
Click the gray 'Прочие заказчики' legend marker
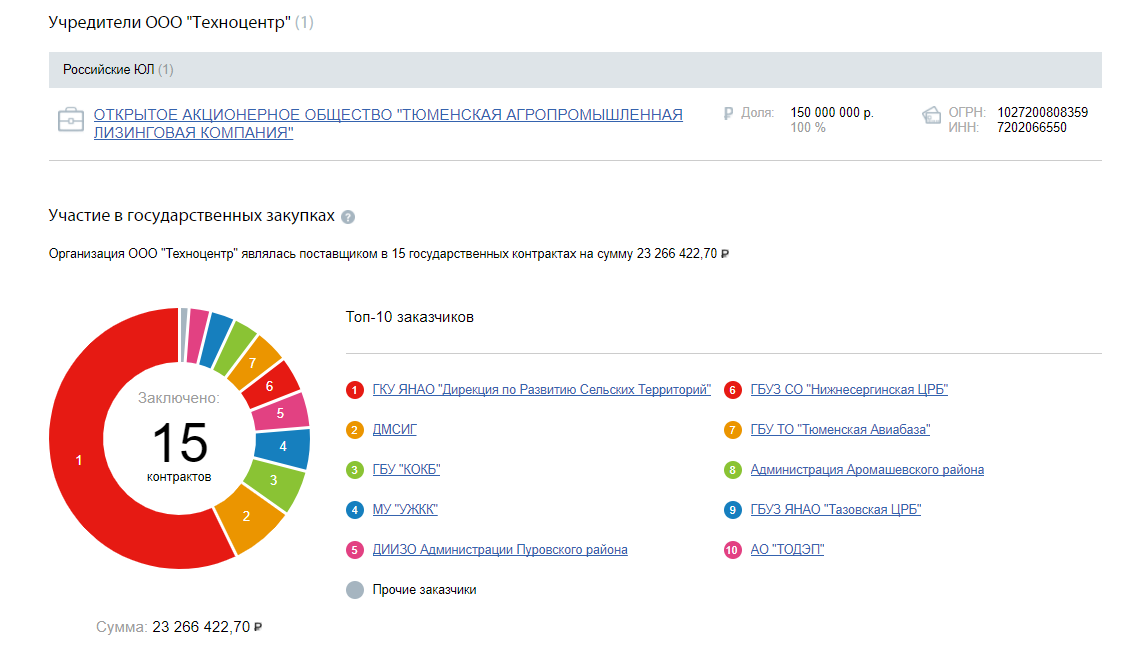pos(355,590)
